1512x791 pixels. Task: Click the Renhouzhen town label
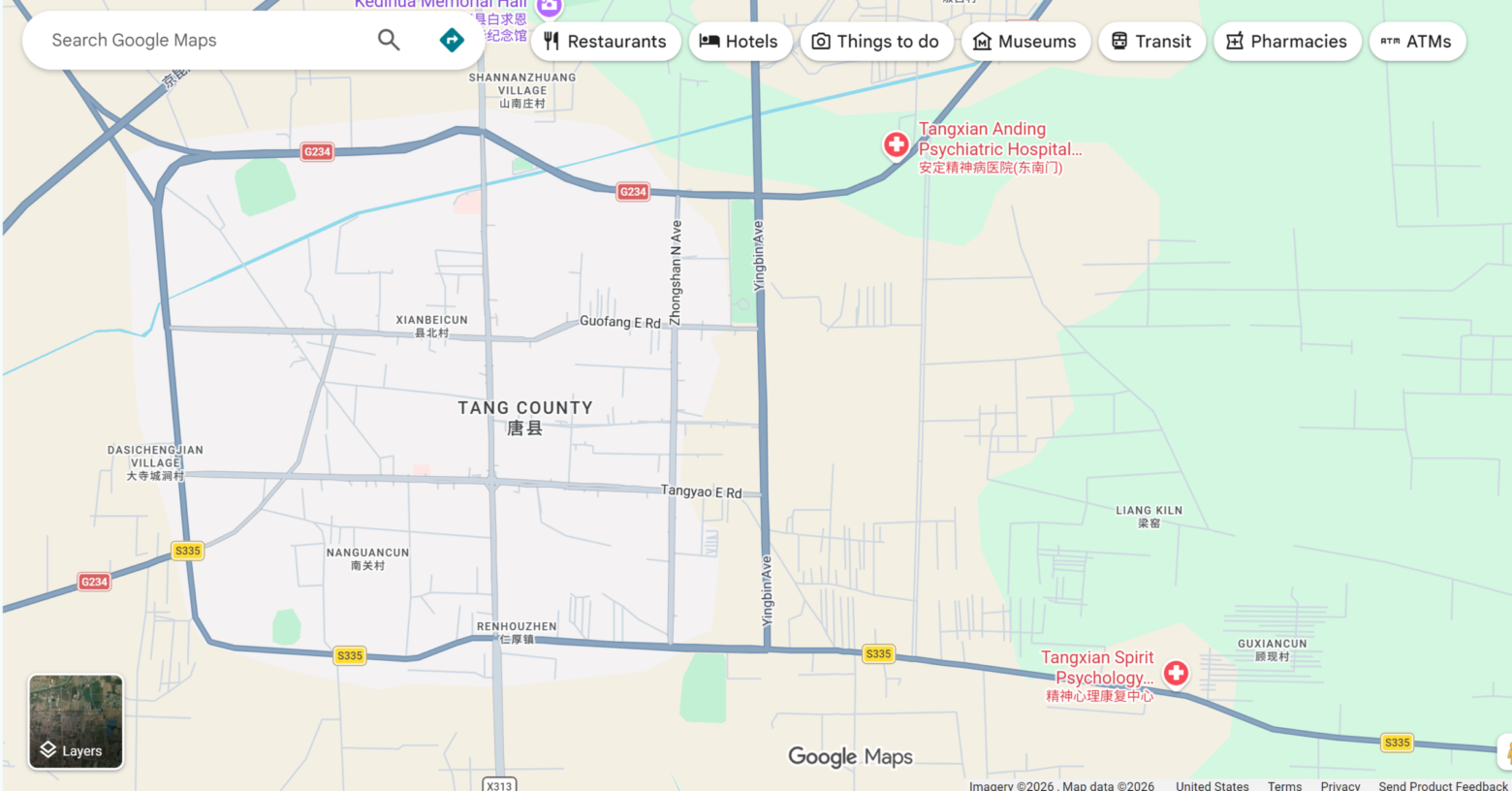[517, 633]
